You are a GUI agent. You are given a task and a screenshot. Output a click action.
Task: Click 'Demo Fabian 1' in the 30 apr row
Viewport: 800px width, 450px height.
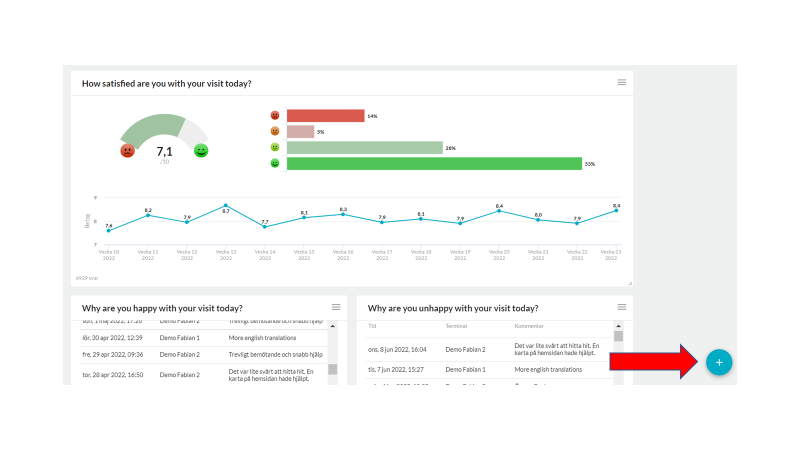coord(180,338)
